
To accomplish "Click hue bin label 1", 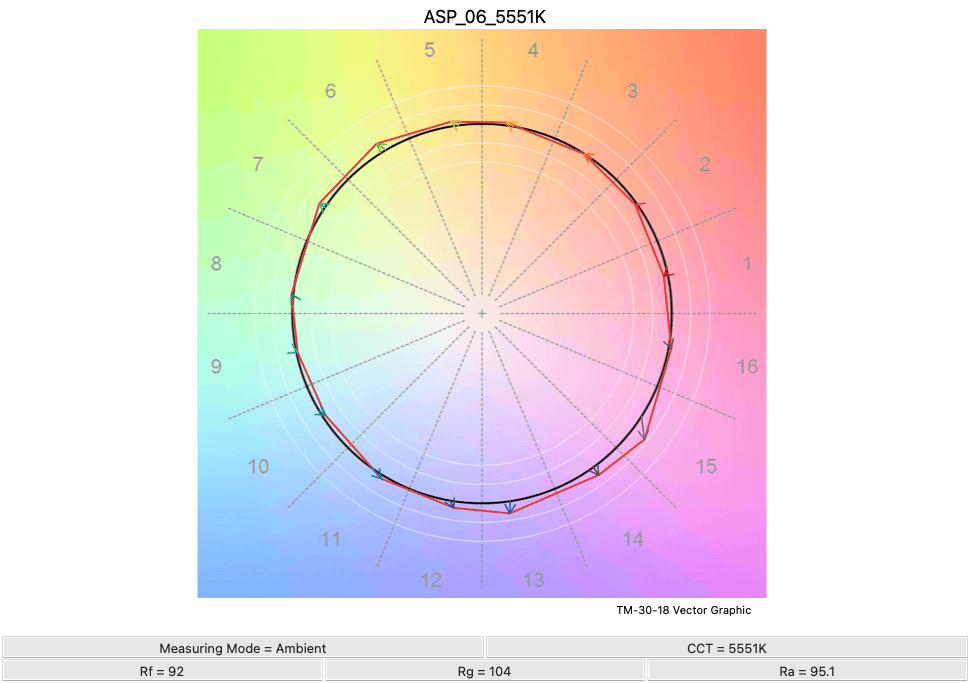I will (747, 264).
